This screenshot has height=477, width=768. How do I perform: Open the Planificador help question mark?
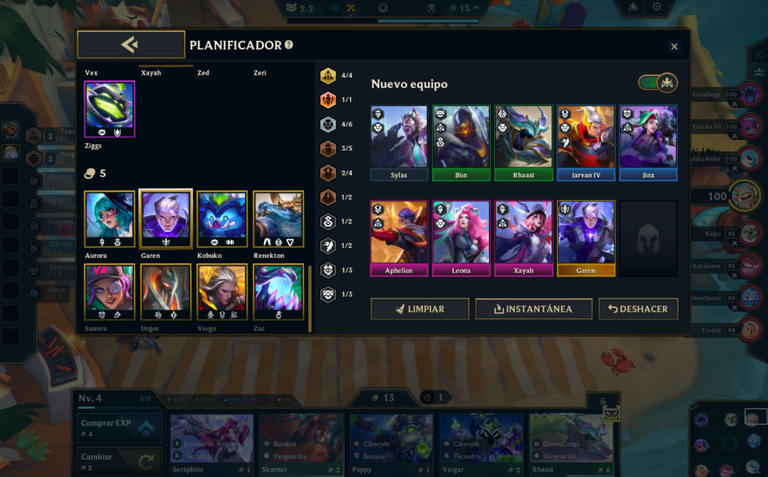click(x=289, y=45)
